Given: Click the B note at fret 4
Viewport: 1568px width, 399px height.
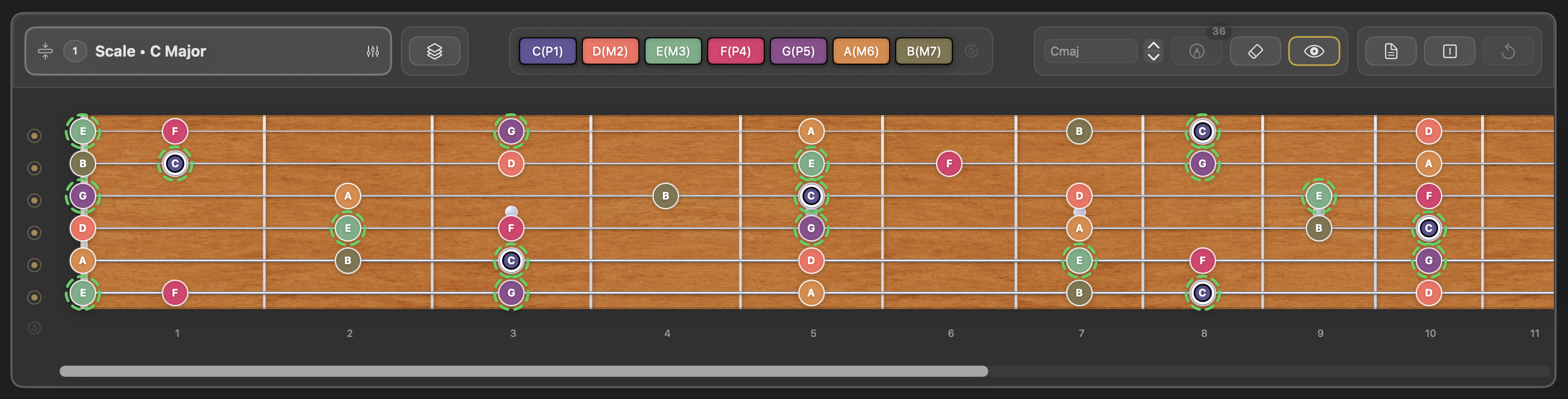Looking at the screenshot, I should pos(665,196).
